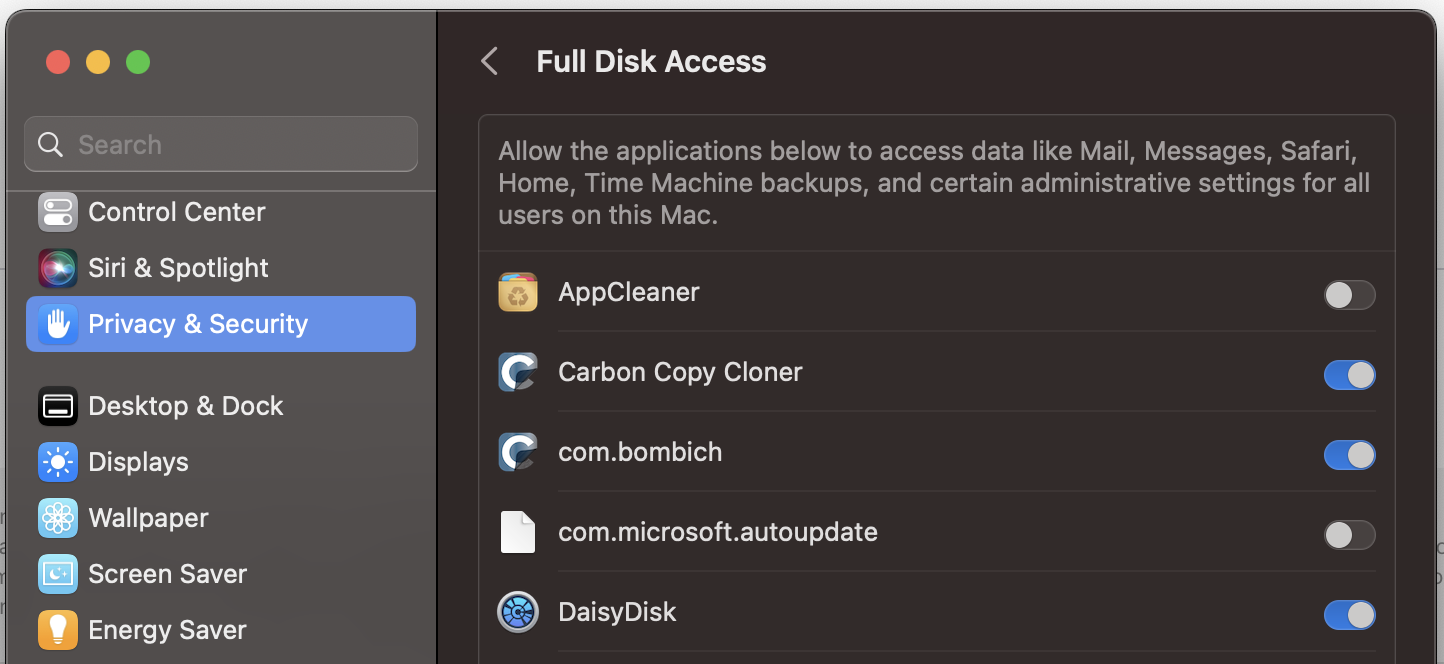The height and width of the screenshot is (664, 1444).
Task: Open Desktop & Dock settings
Action: 185,406
